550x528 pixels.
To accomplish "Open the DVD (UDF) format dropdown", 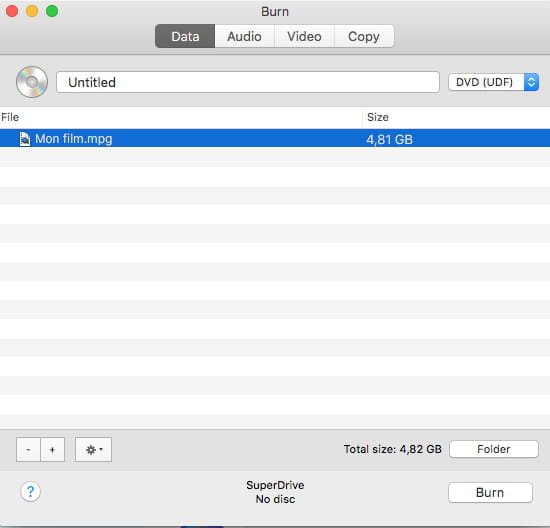I will 494,82.
